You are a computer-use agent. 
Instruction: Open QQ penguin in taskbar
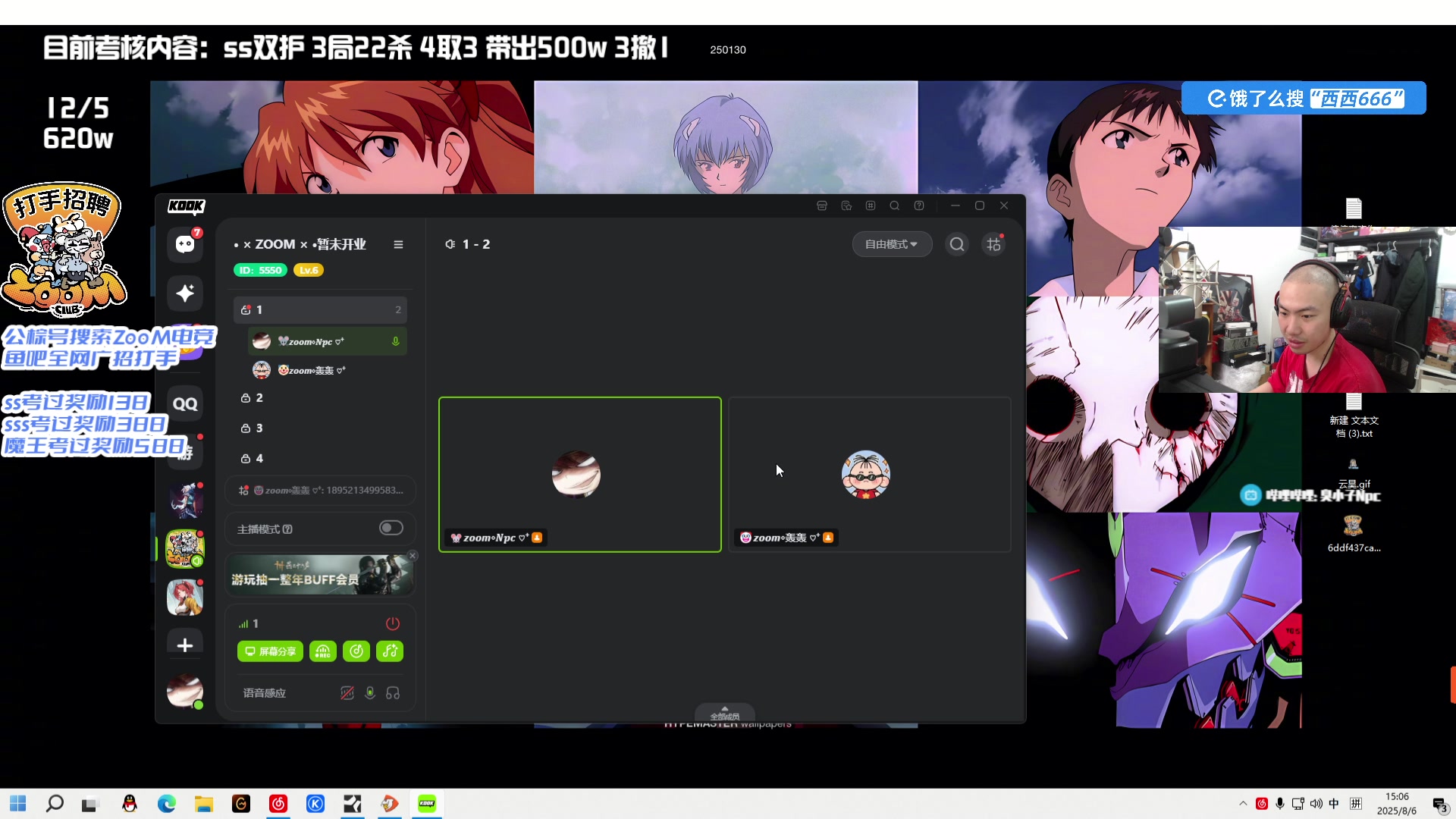pos(130,804)
